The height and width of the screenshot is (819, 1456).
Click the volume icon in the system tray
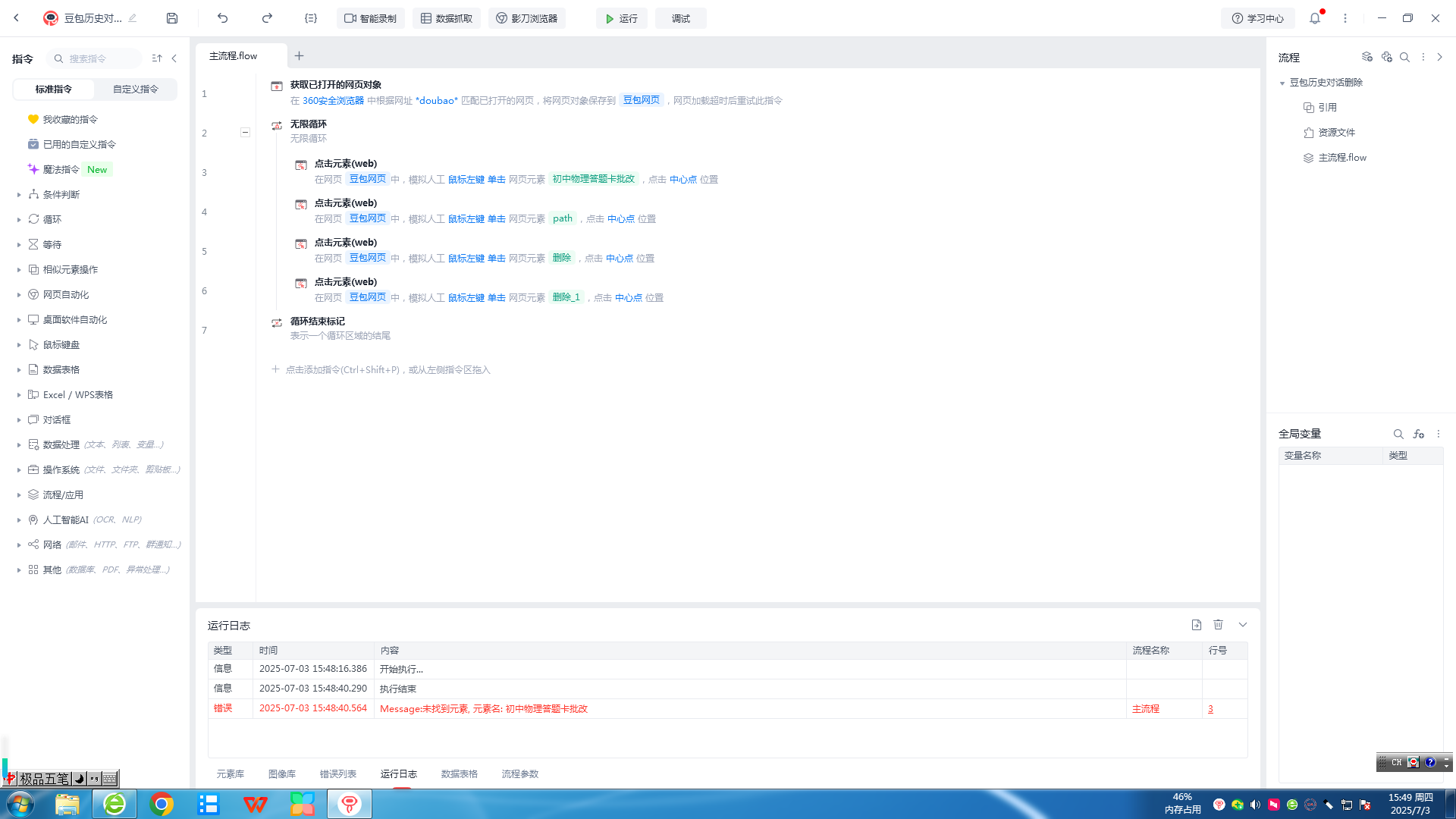pyautogui.click(x=1256, y=805)
